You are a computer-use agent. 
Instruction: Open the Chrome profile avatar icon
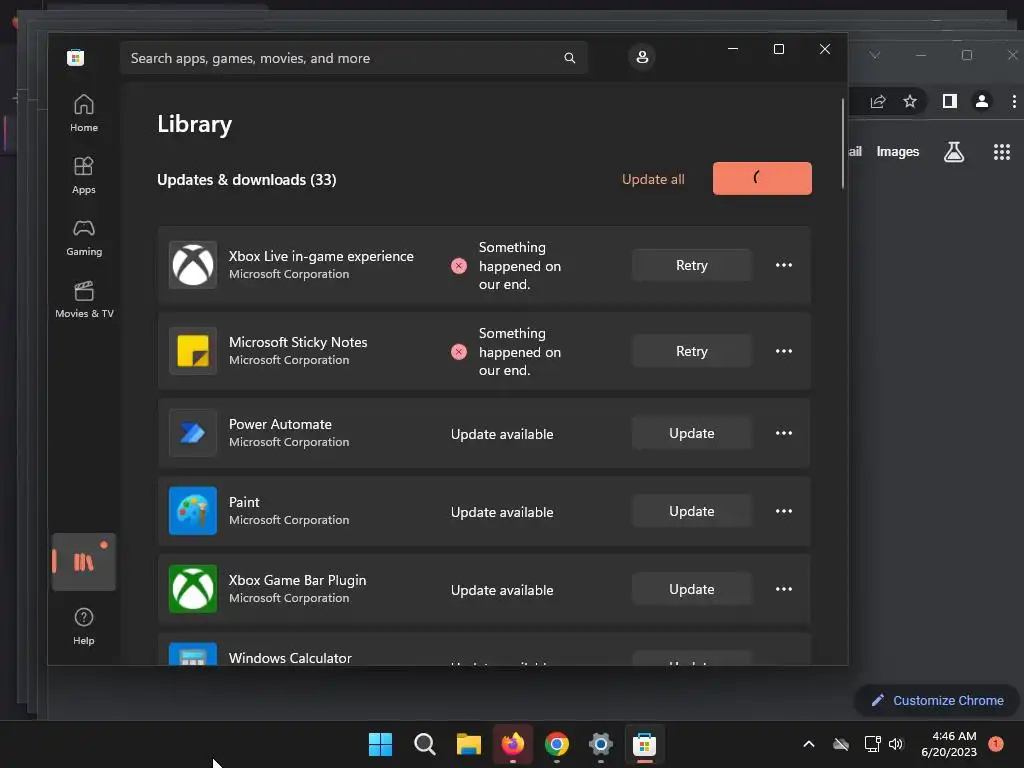(x=982, y=101)
